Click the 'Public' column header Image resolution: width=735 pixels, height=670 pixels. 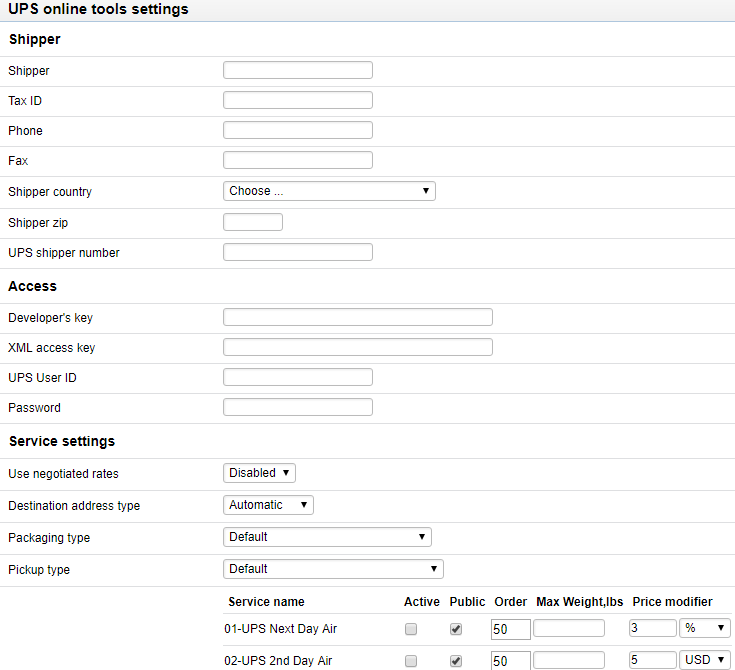[467, 602]
